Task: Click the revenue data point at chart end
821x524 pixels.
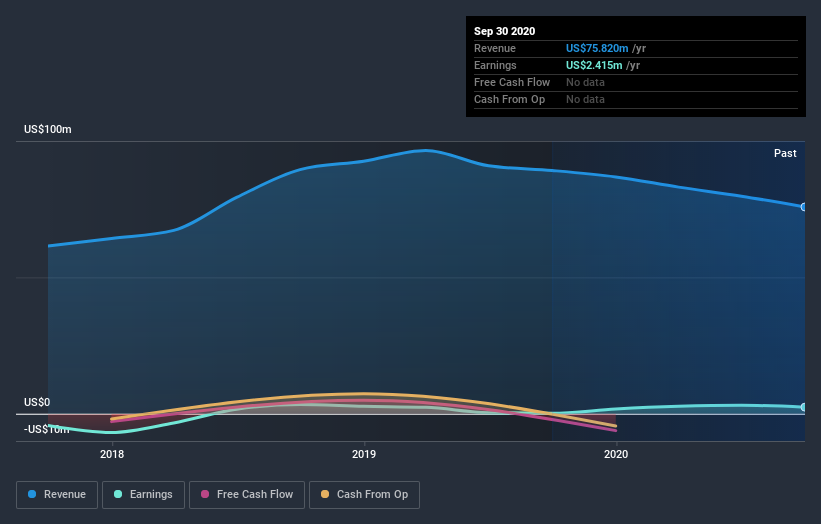Action: [x=804, y=207]
